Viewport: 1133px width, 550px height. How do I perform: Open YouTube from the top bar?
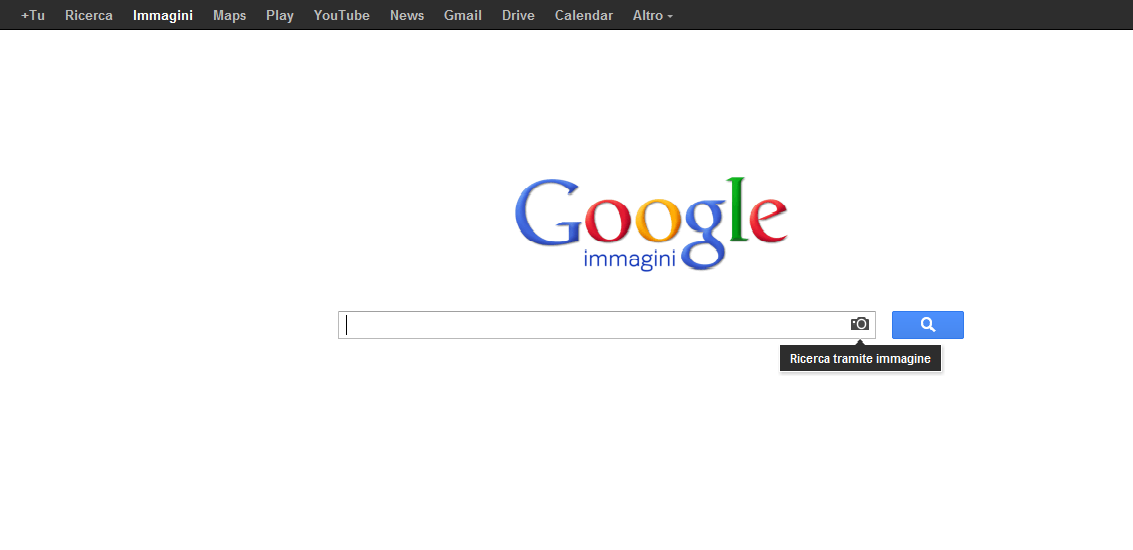click(341, 15)
